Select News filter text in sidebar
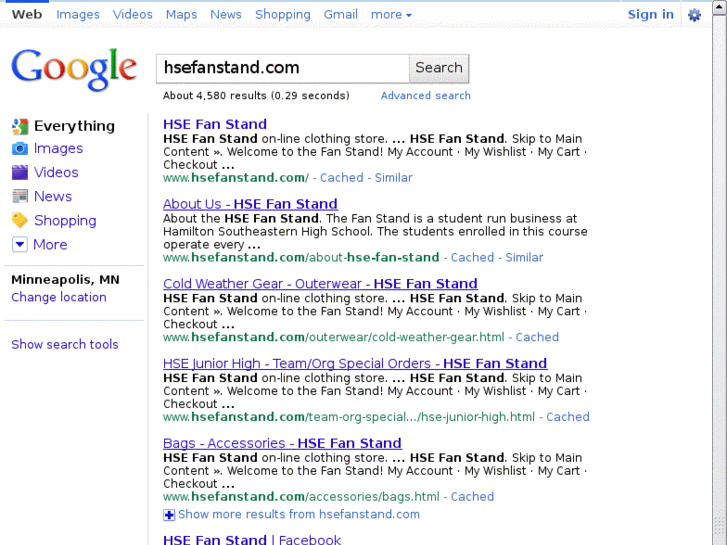 53,197
